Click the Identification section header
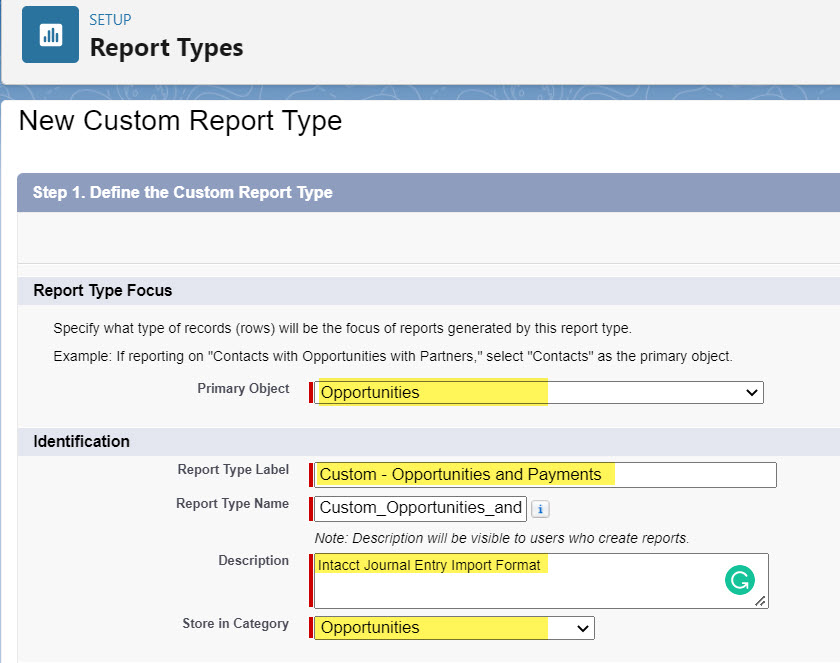The height and width of the screenshot is (663, 840). [82, 441]
